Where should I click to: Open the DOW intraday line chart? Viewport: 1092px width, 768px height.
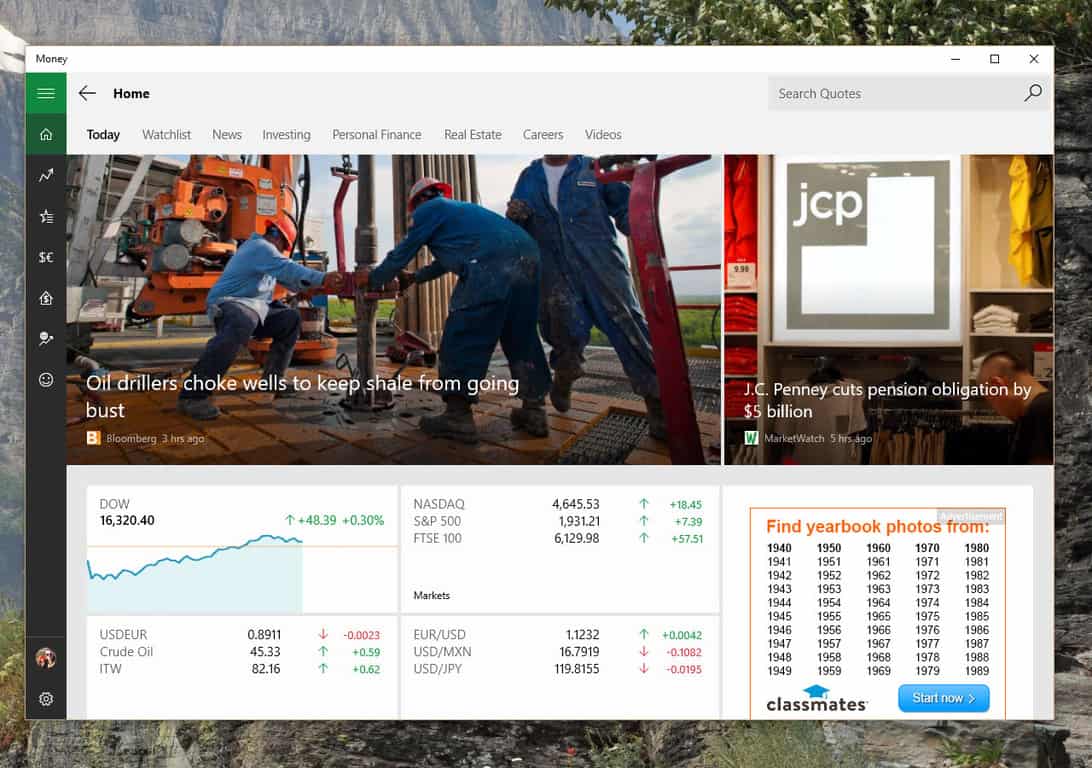pyautogui.click(x=242, y=573)
